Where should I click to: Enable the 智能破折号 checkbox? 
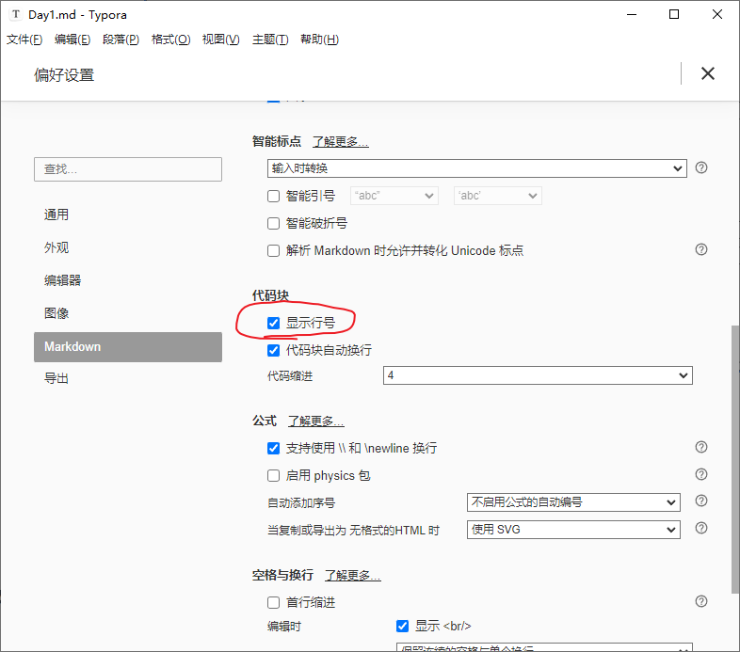pos(273,223)
